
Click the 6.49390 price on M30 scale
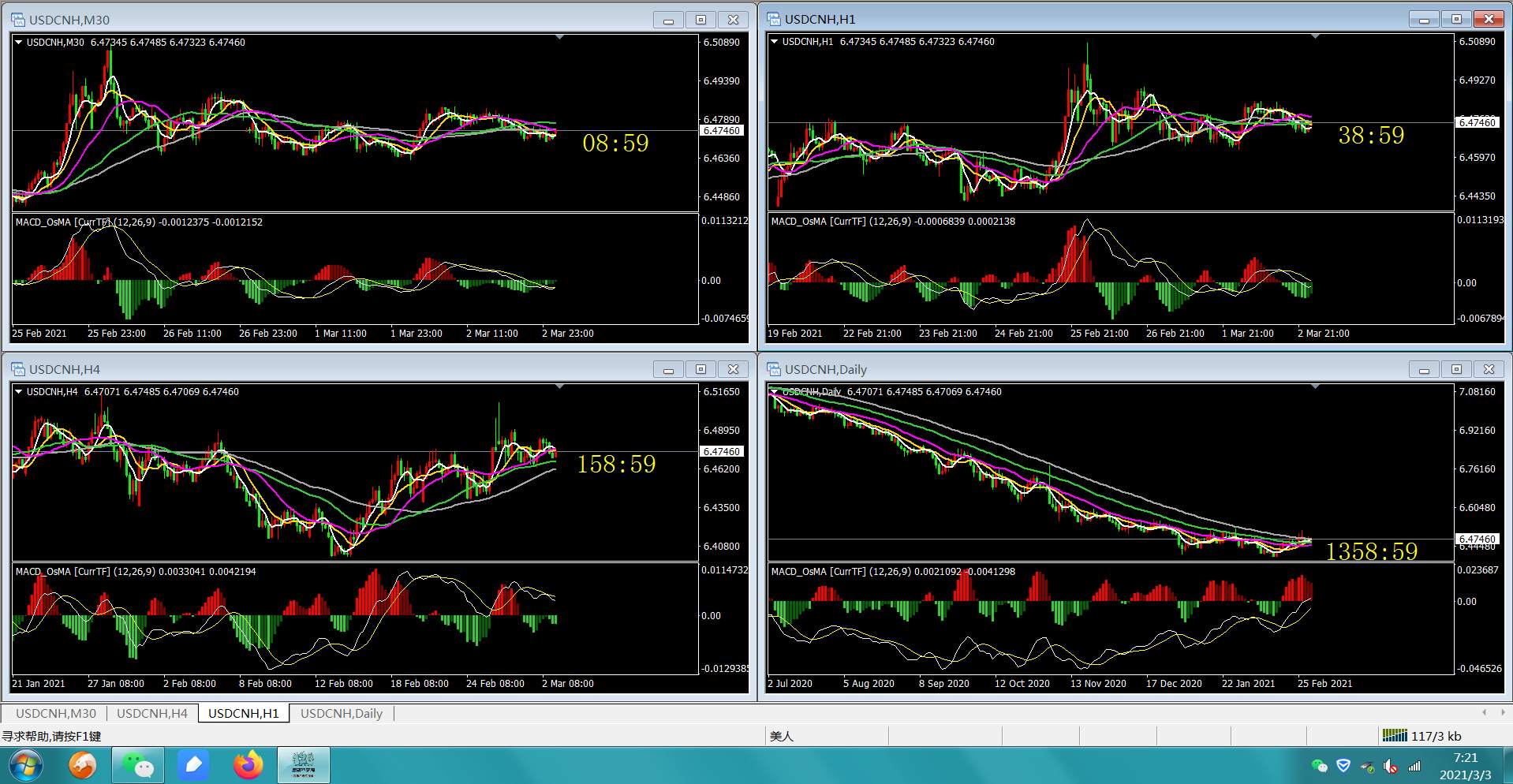tap(721, 81)
